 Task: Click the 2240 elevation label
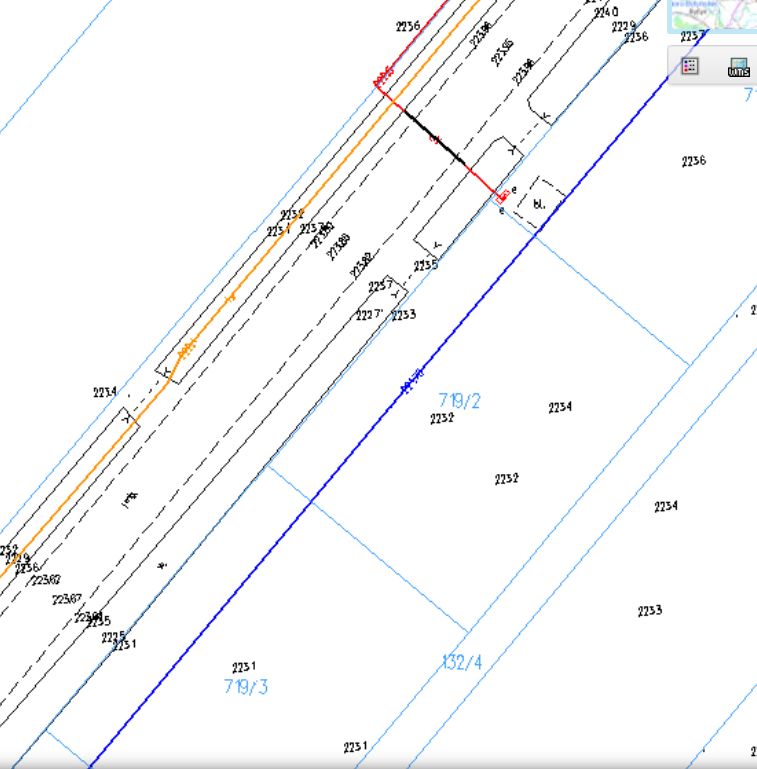pos(606,12)
